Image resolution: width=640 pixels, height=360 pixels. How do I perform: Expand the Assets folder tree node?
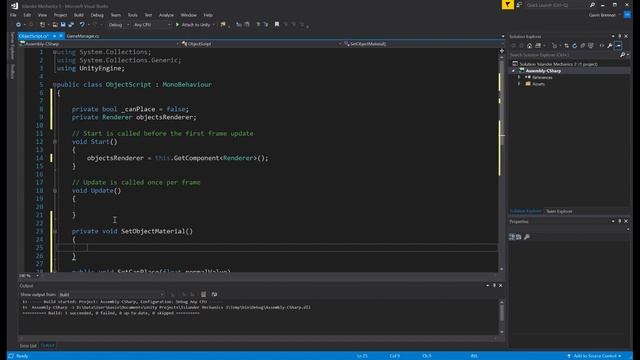pyautogui.click(x=520, y=84)
